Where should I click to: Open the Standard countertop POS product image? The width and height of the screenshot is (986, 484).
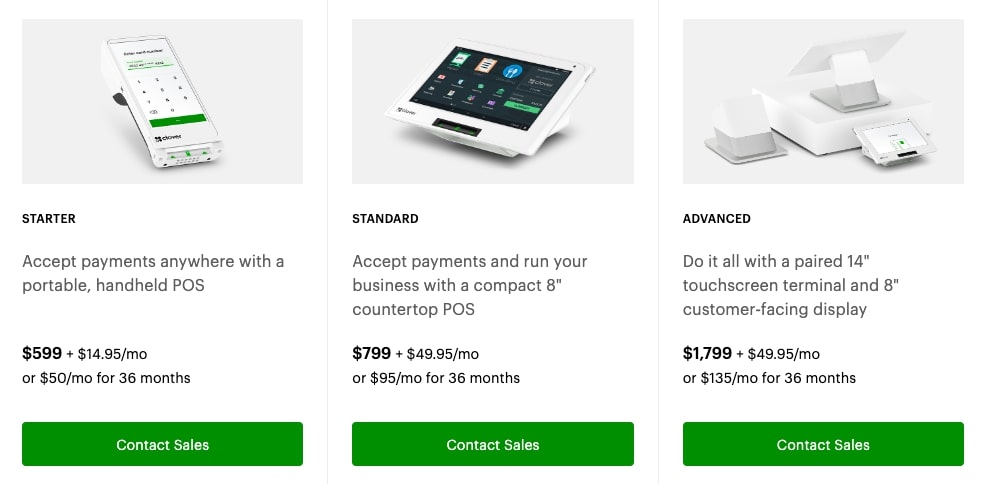492,101
